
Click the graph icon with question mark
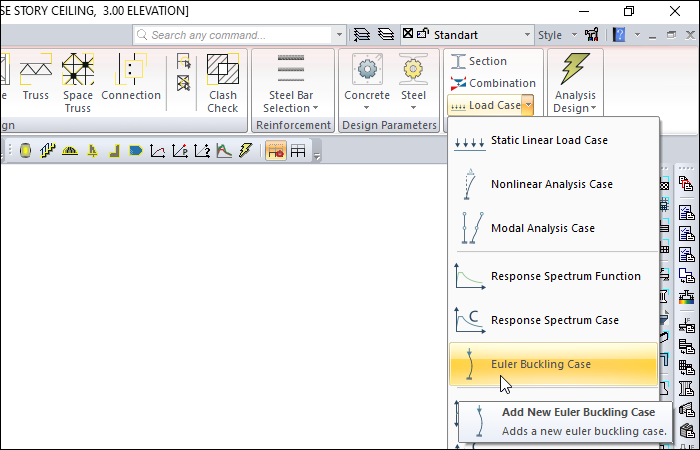[202, 151]
